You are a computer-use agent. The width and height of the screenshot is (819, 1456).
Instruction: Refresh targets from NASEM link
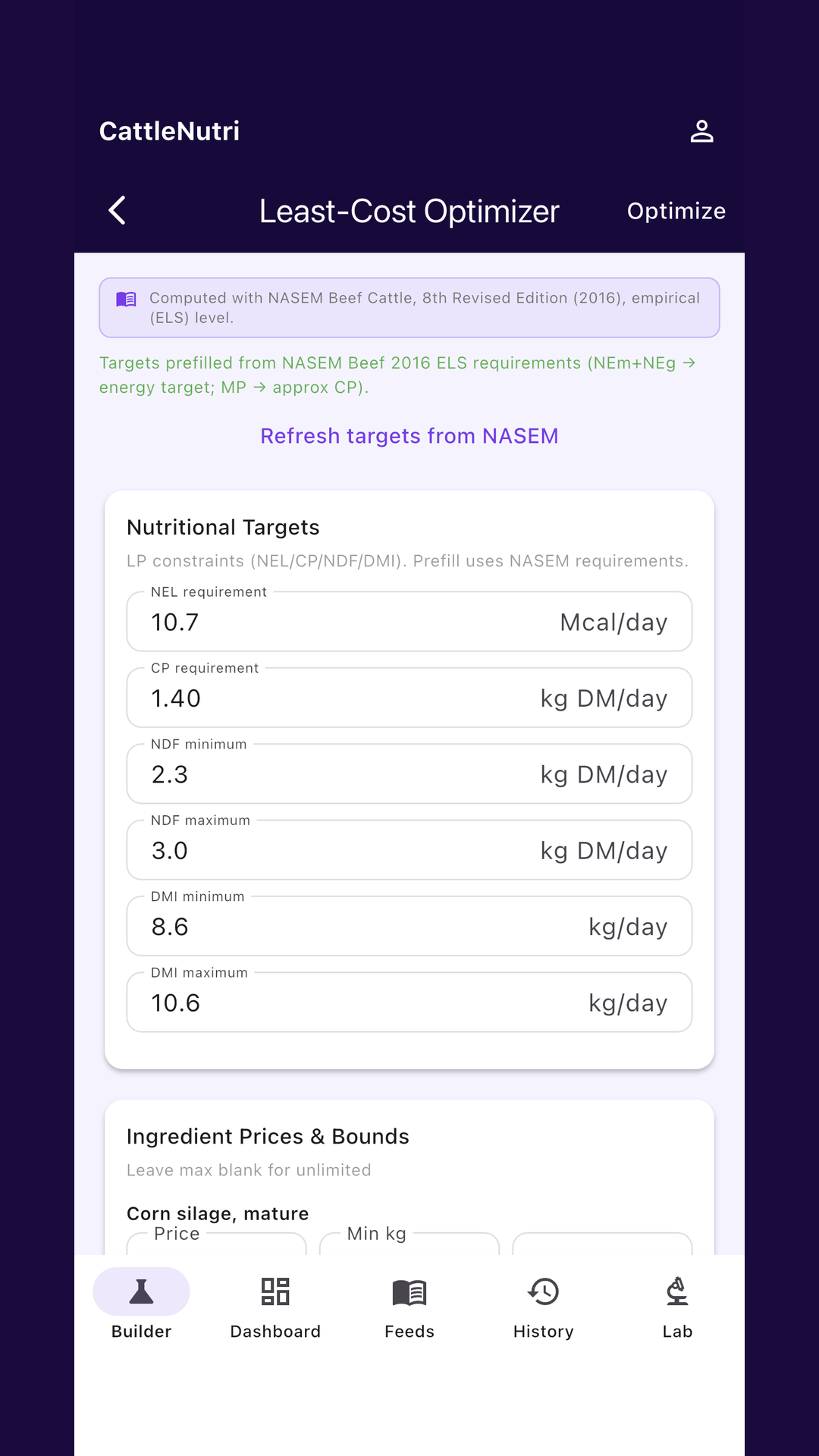click(x=409, y=436)
